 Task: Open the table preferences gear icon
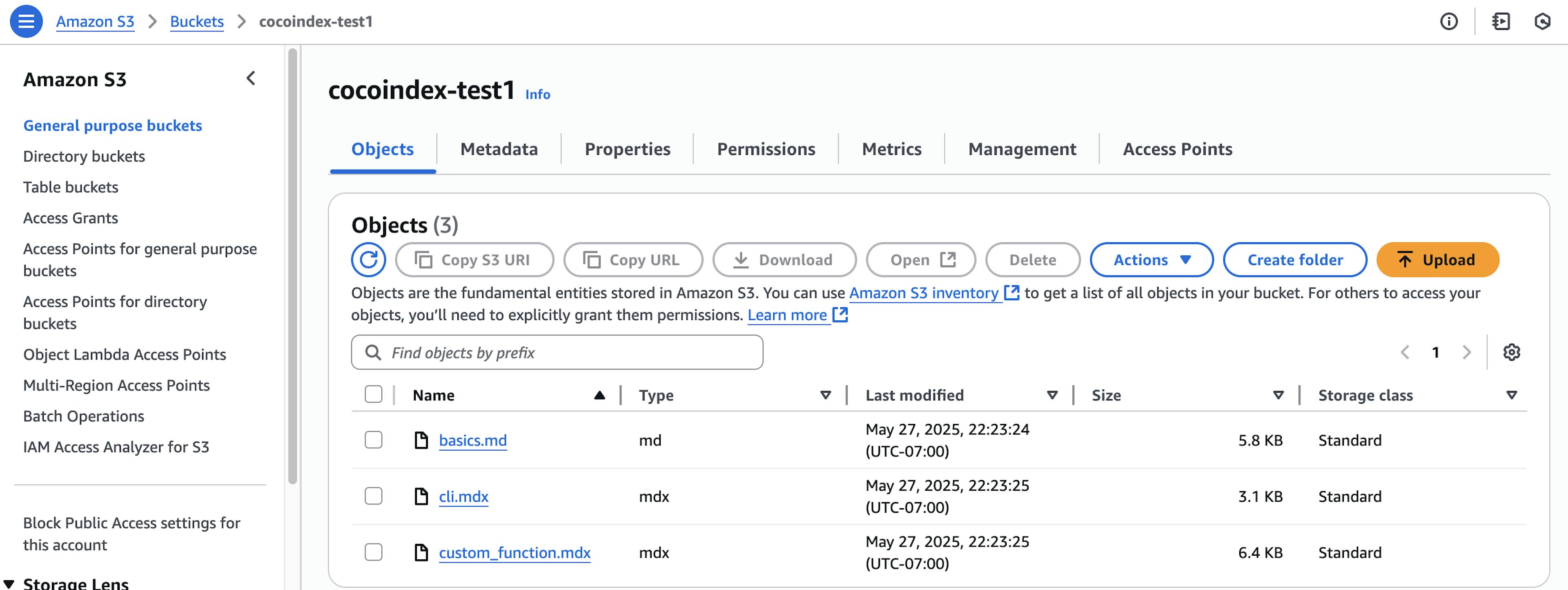point(1511,352)
